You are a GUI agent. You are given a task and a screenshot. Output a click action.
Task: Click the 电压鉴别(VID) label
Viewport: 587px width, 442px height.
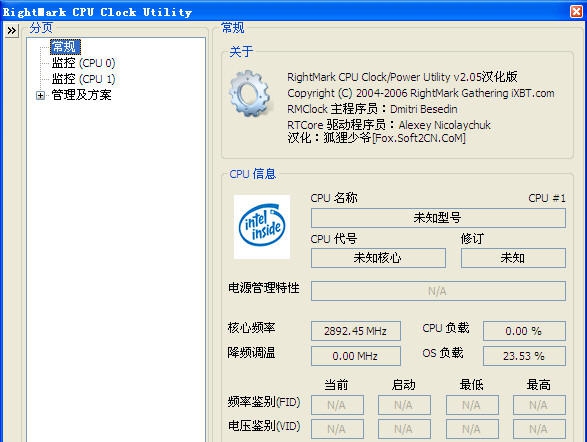tap(264, 426)
